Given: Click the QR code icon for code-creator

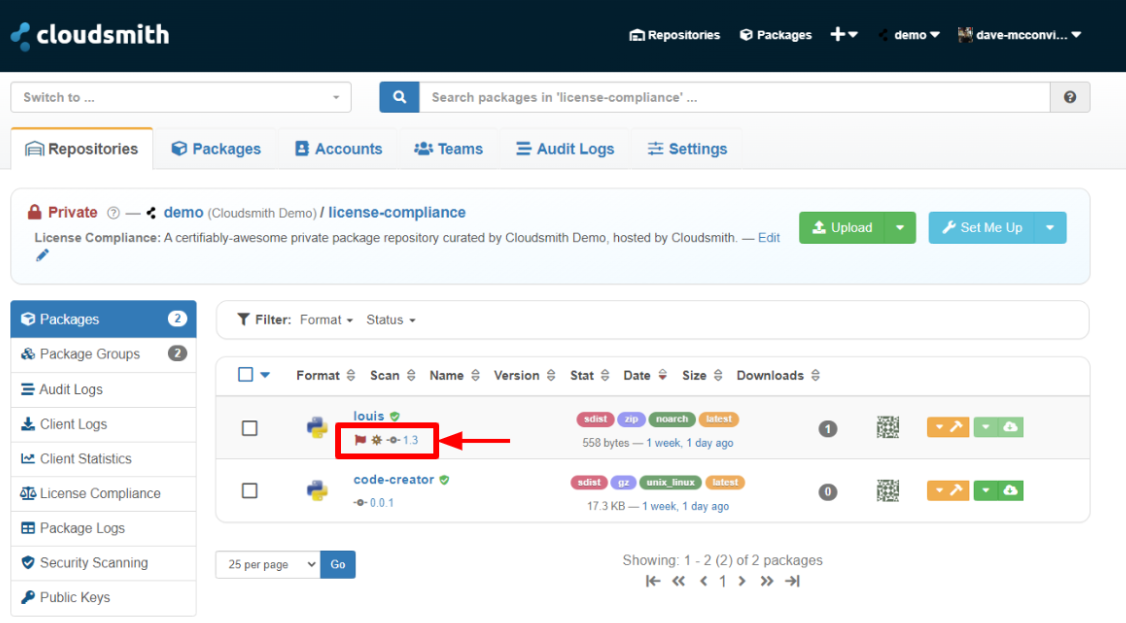Looking at the screenshot, I should [888, 491].
